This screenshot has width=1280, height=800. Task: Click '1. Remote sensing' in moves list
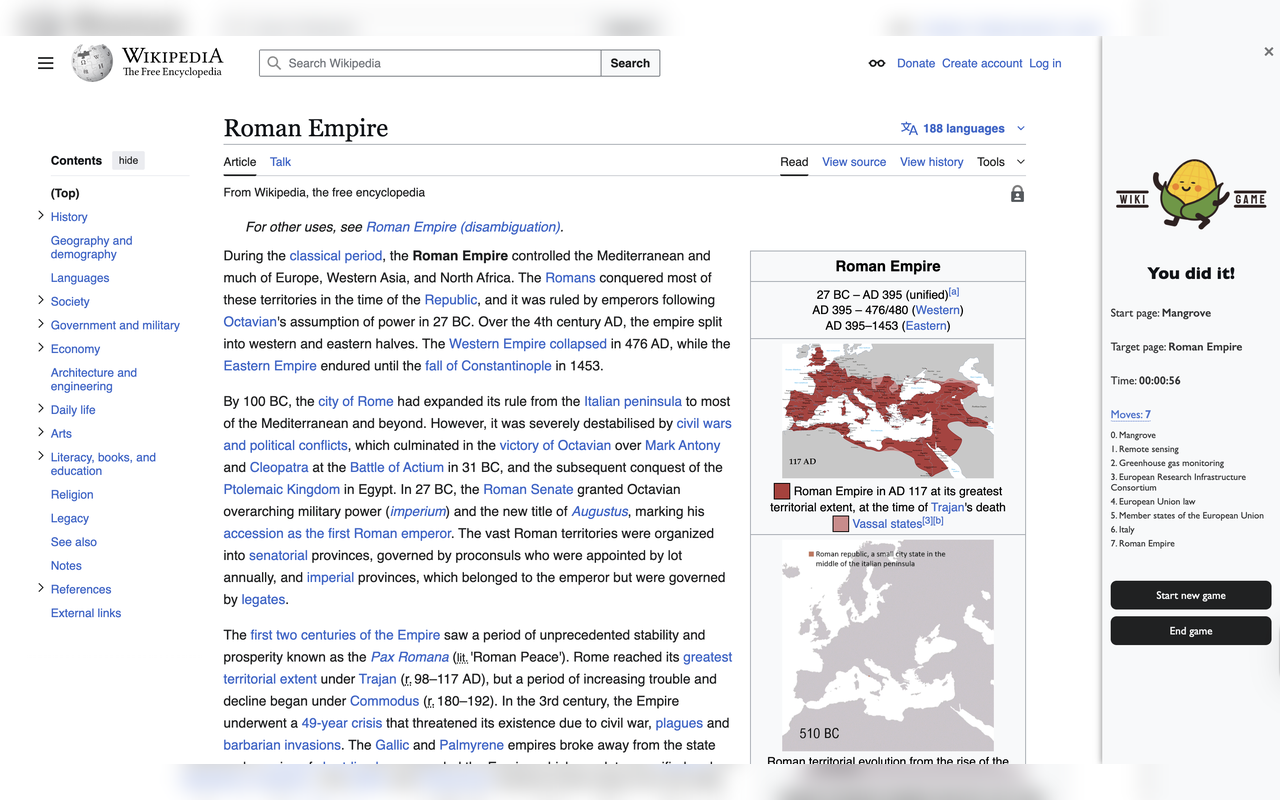(x=1145, y=449)
